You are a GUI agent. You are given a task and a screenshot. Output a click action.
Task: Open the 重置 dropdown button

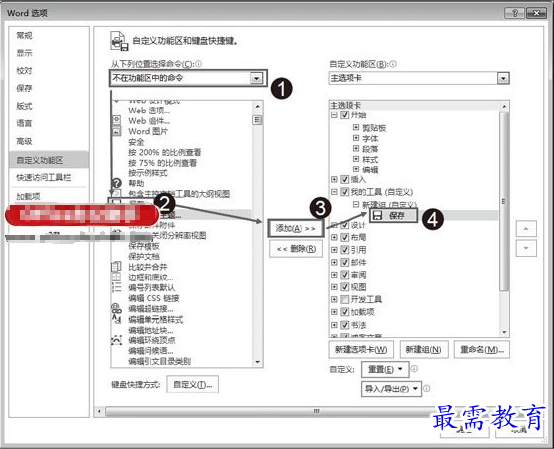point(385,369)
